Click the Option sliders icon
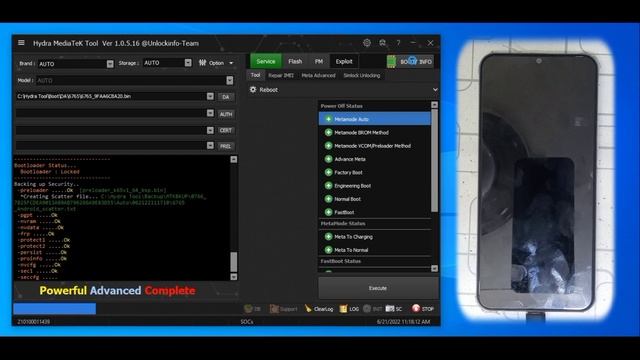Screen dimensions: 640x360 click(202, 63)
